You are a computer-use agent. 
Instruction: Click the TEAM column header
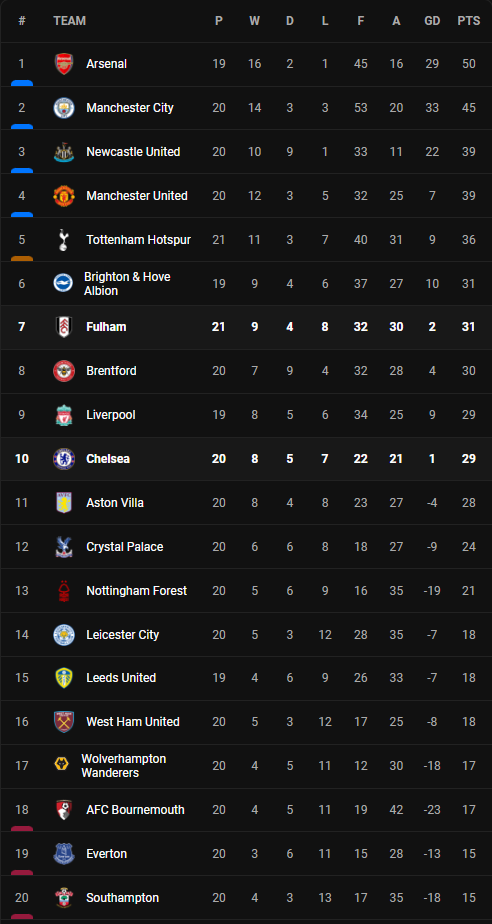click(70, 21)
